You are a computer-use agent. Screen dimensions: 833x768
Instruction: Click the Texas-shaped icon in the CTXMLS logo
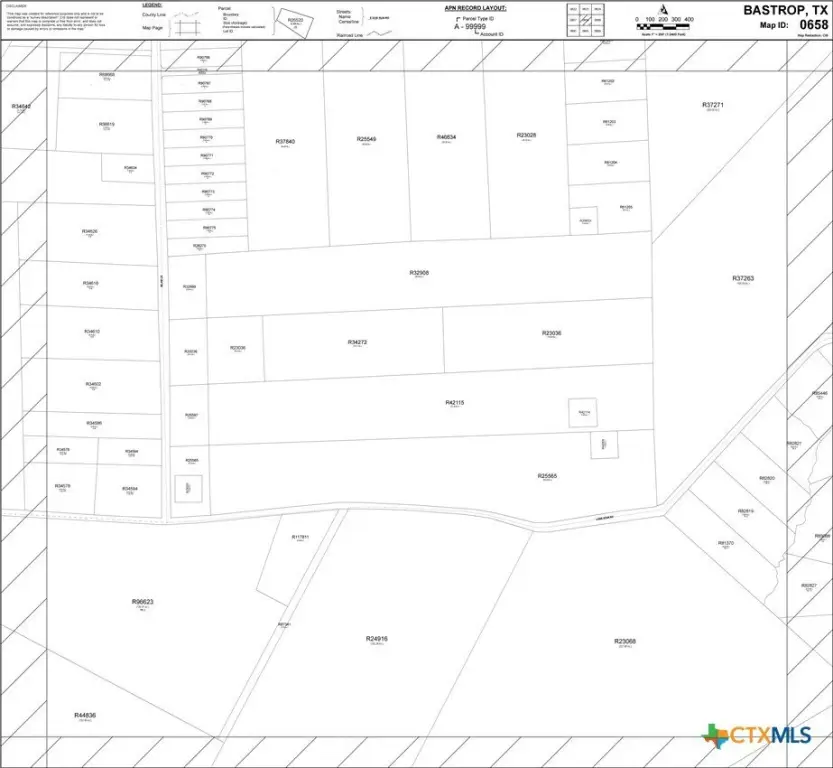click(714, 736)
